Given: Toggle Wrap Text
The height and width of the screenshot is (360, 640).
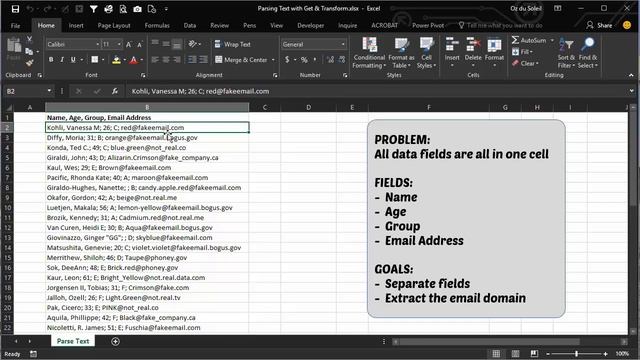Looking at the screenshot, I should point(233,44).
